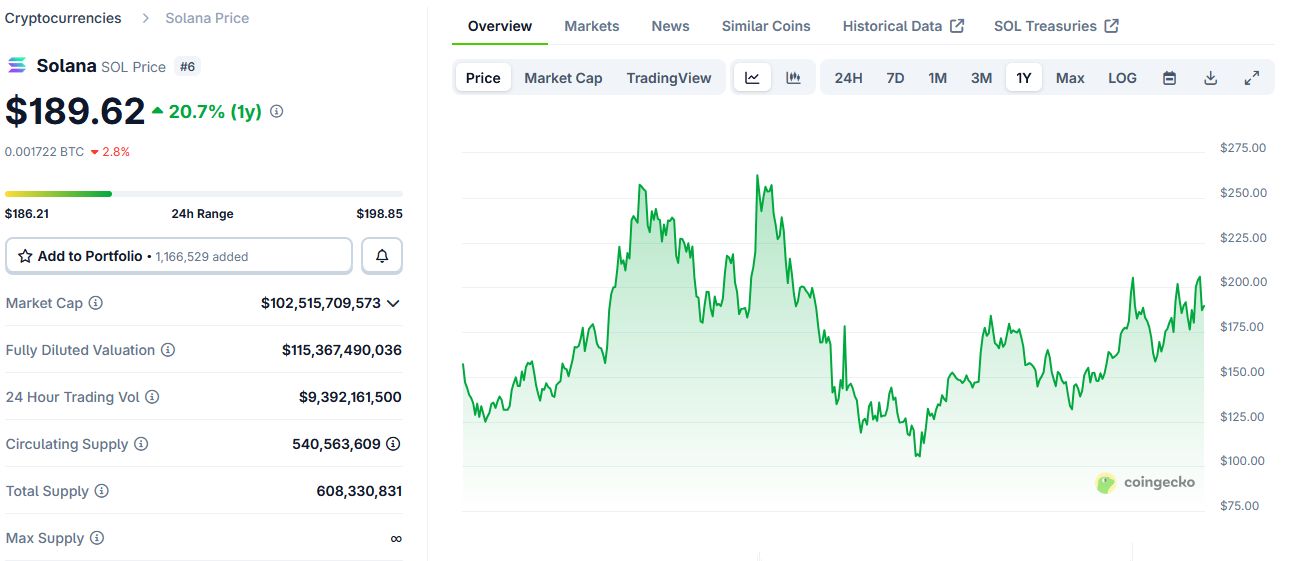Click the $100.00 axis label
Screen dimensions: 1292x561
(1243, 461)
